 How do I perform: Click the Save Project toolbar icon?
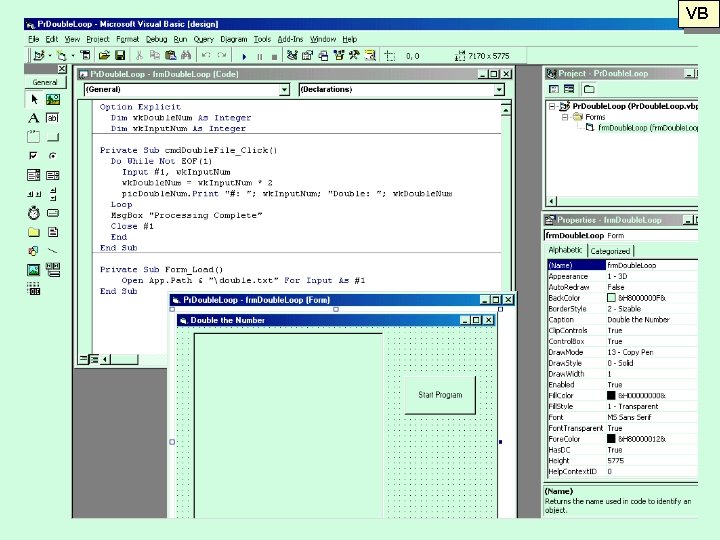coord(120,56)
